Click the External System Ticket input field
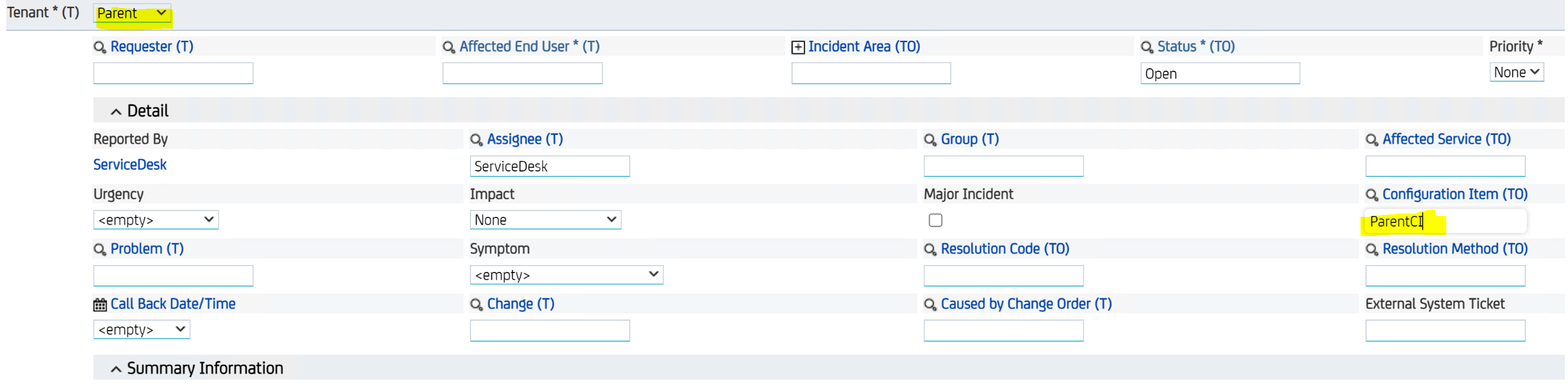 click(1445, 331)
